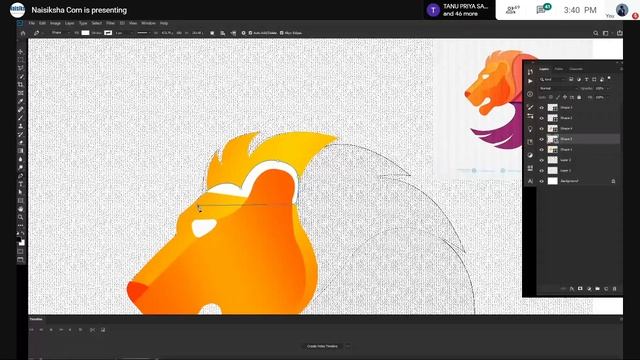Click the Stroke color swatch in options bar

[108, 33]
